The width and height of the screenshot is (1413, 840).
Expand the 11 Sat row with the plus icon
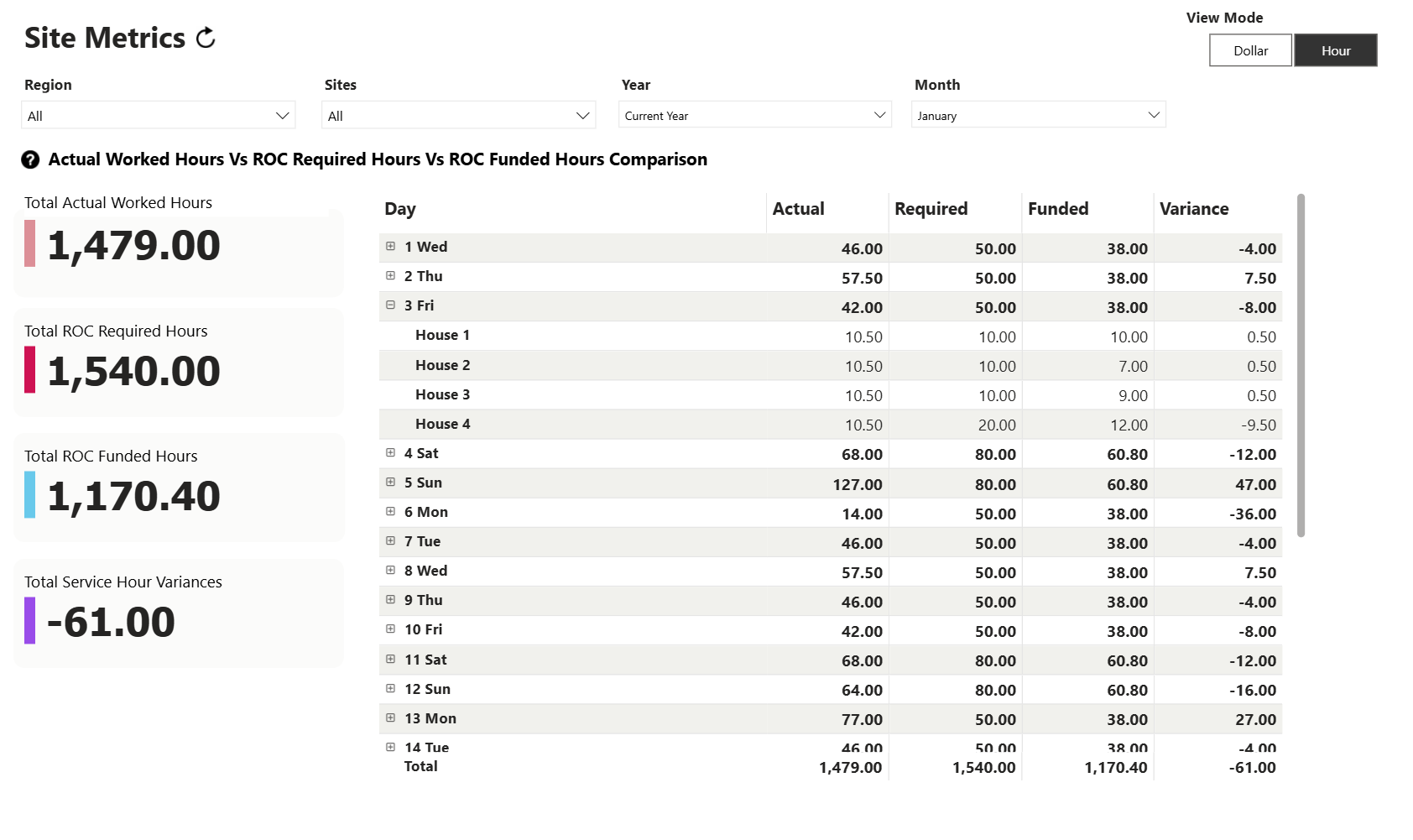coord(390,660)
